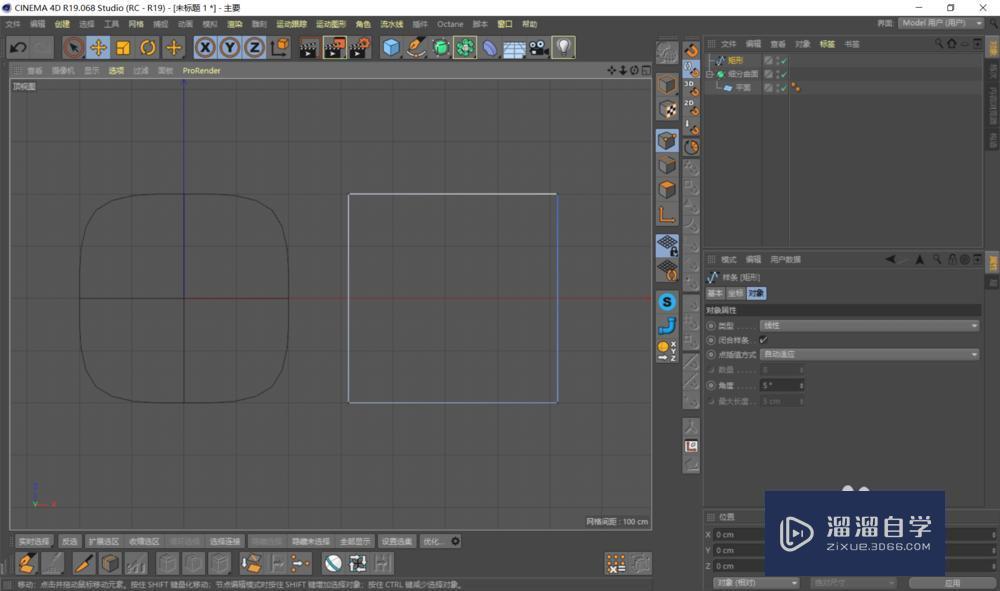Toggle the Y axis lock
The image size is (1000, 591).
click(x=230, y=47)
